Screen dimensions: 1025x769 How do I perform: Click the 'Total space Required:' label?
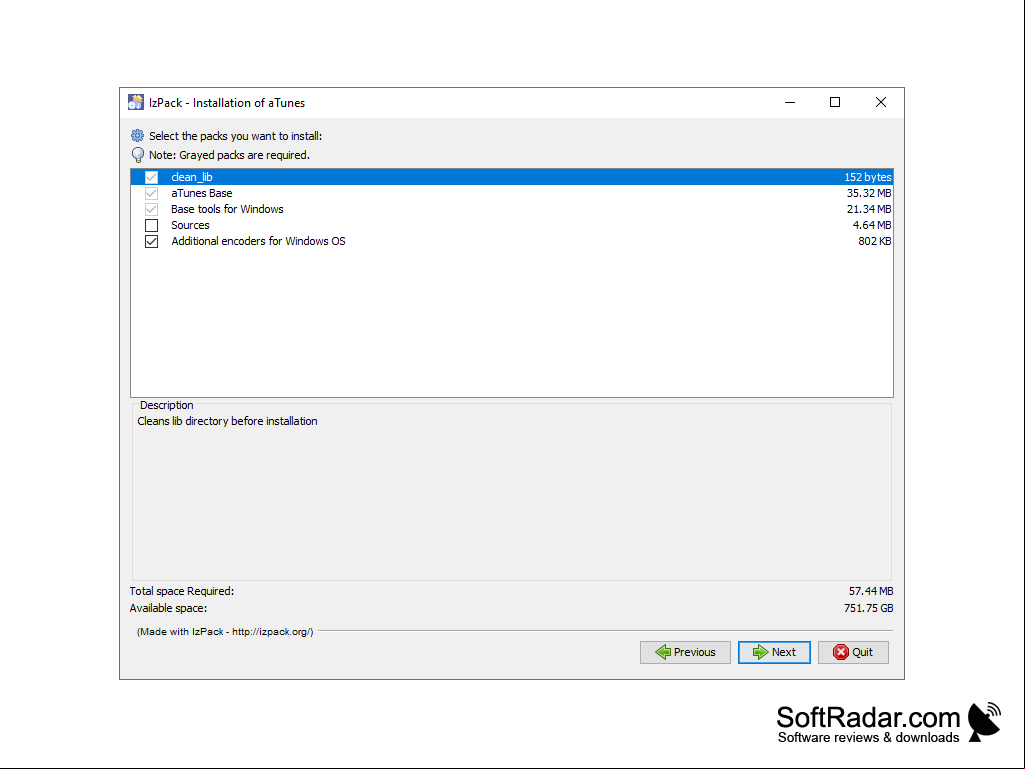tap(182, 591)
